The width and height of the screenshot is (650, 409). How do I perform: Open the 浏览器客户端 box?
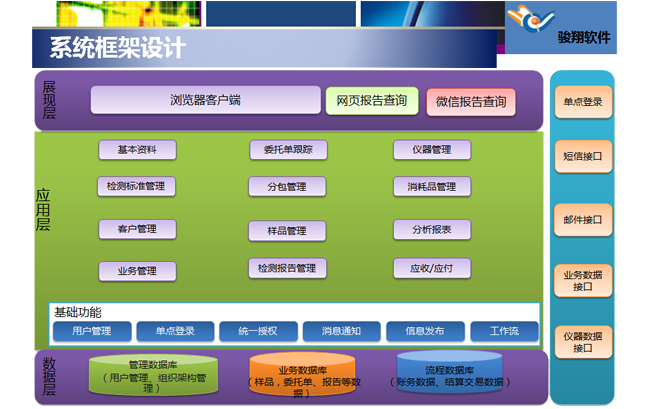(204, 100)
